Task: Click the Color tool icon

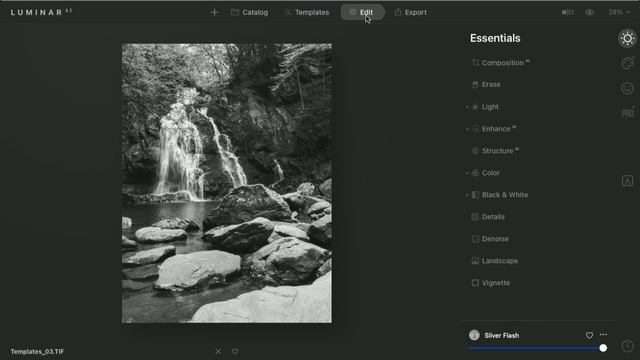Action: [475, 173]
